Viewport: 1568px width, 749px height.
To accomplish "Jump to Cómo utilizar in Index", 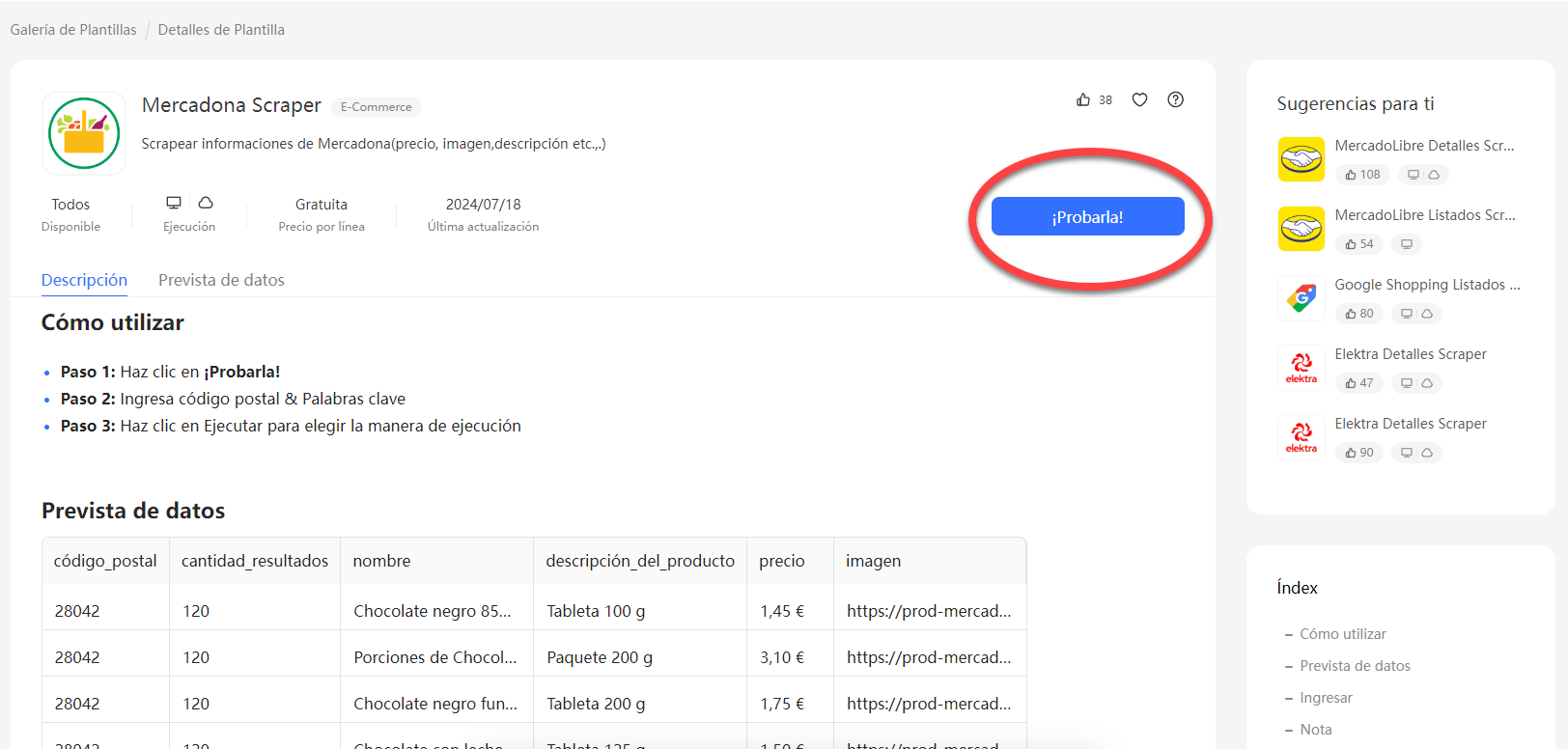I will (x=1343, y=634).
